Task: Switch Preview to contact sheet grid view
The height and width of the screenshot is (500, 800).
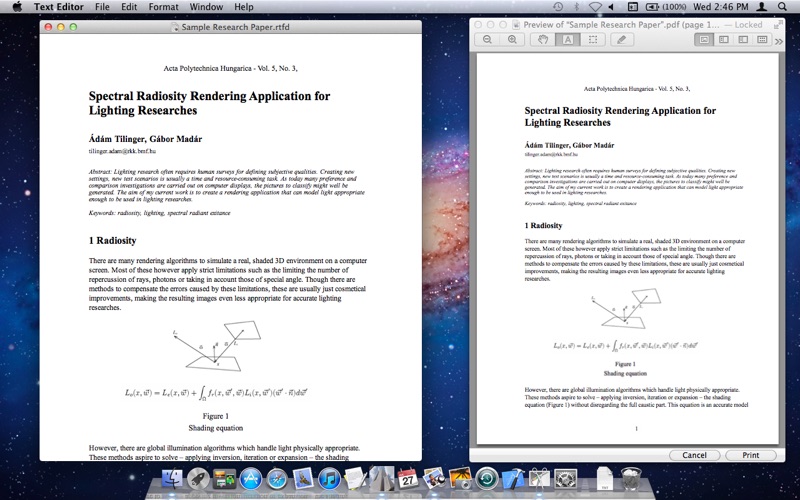Action: (762, 40)
